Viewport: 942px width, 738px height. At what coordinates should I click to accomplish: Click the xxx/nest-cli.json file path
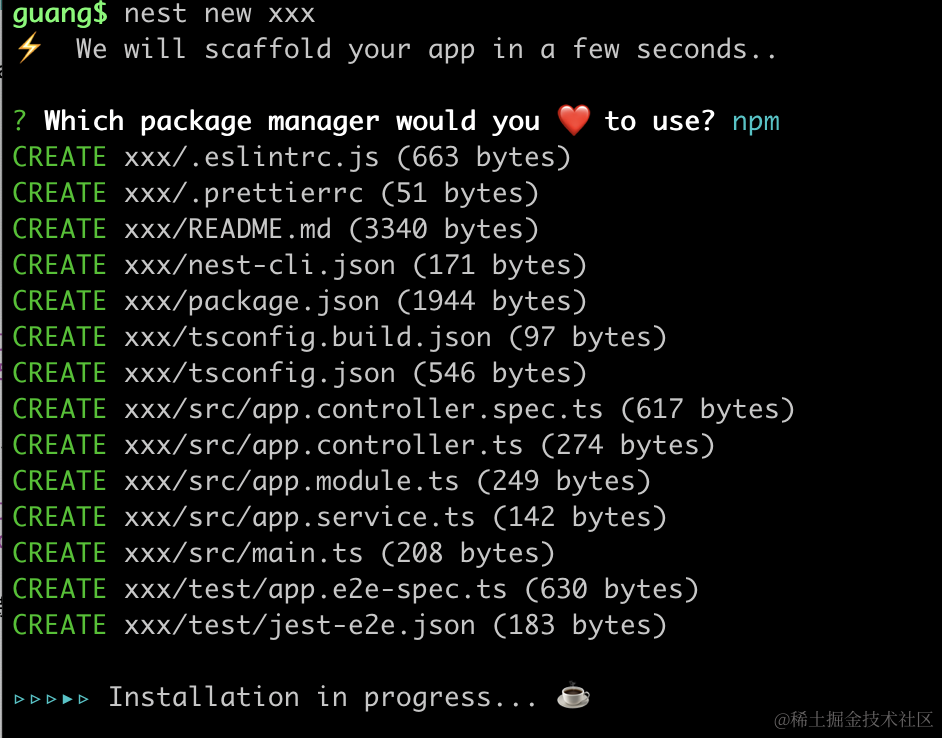coord(259,265)
